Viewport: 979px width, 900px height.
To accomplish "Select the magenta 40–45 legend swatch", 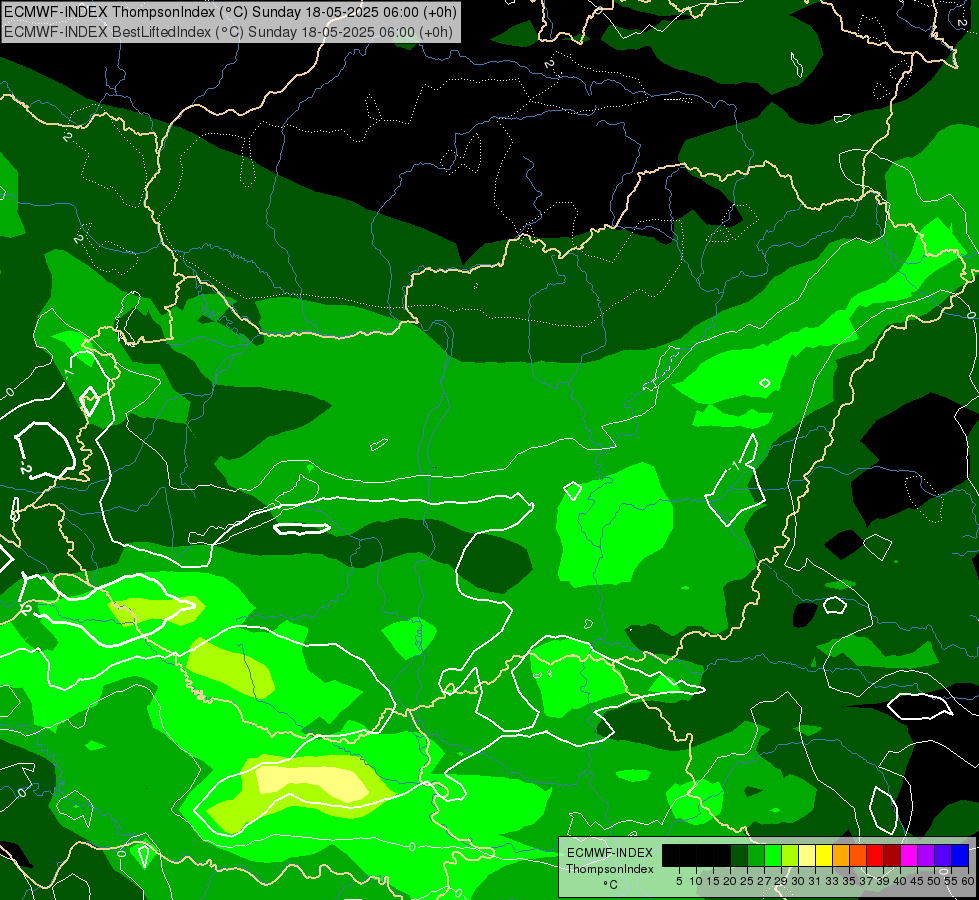I will (909, 856).
